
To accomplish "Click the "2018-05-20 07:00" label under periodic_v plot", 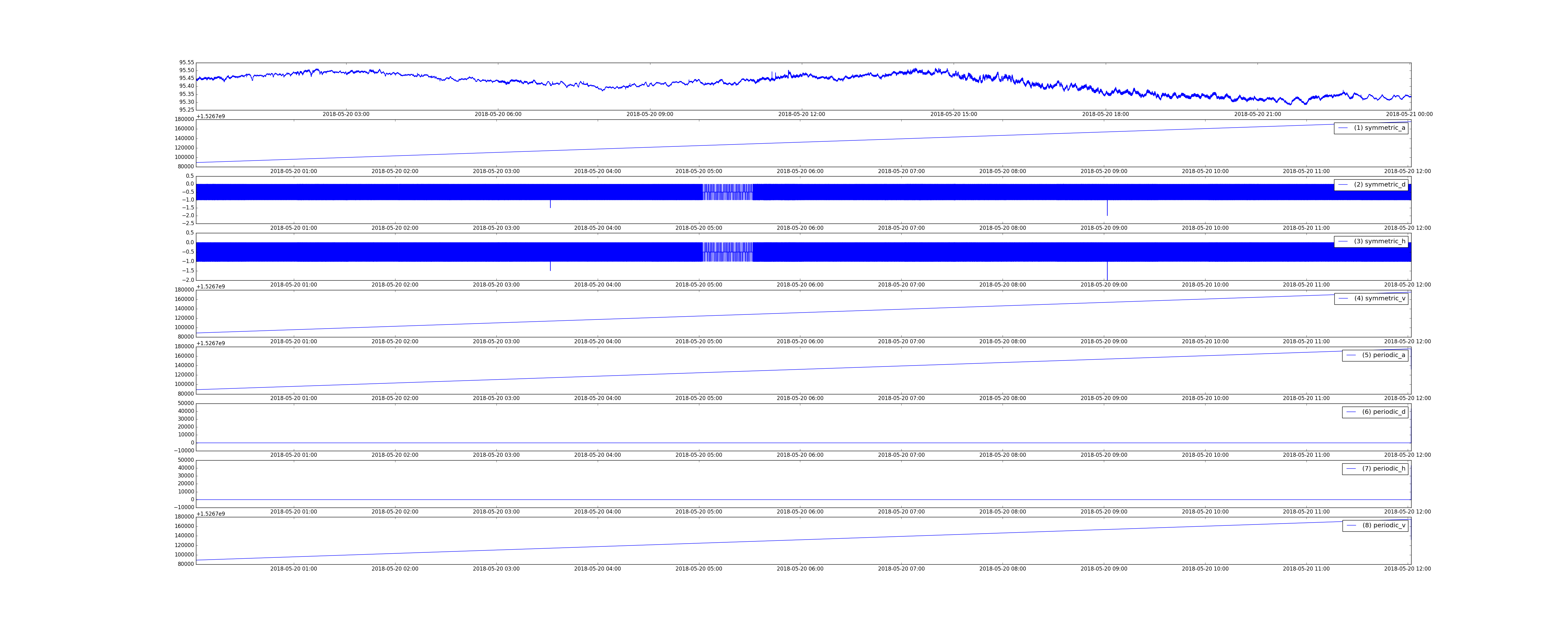I will (x=901, y=569).
